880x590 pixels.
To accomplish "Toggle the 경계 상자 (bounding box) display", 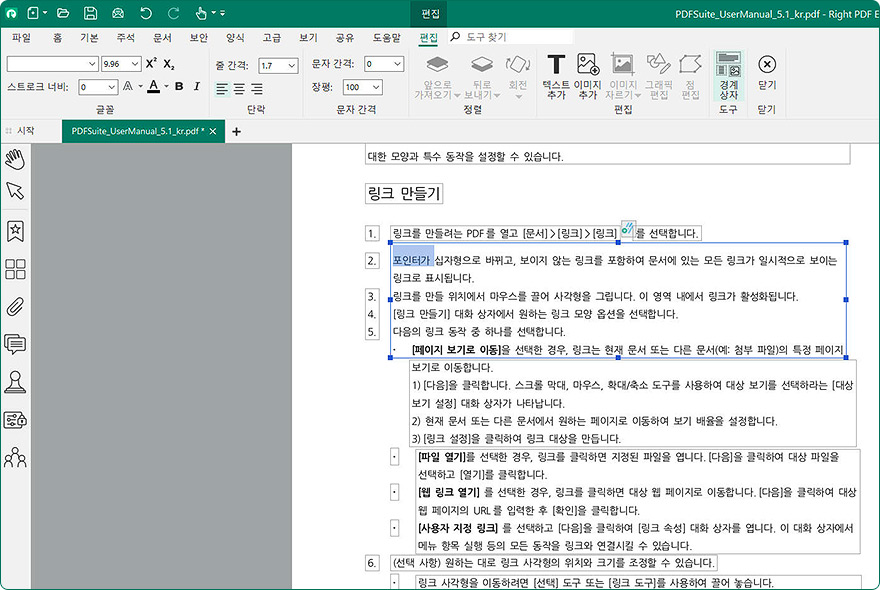I will [x=728, y=76].
